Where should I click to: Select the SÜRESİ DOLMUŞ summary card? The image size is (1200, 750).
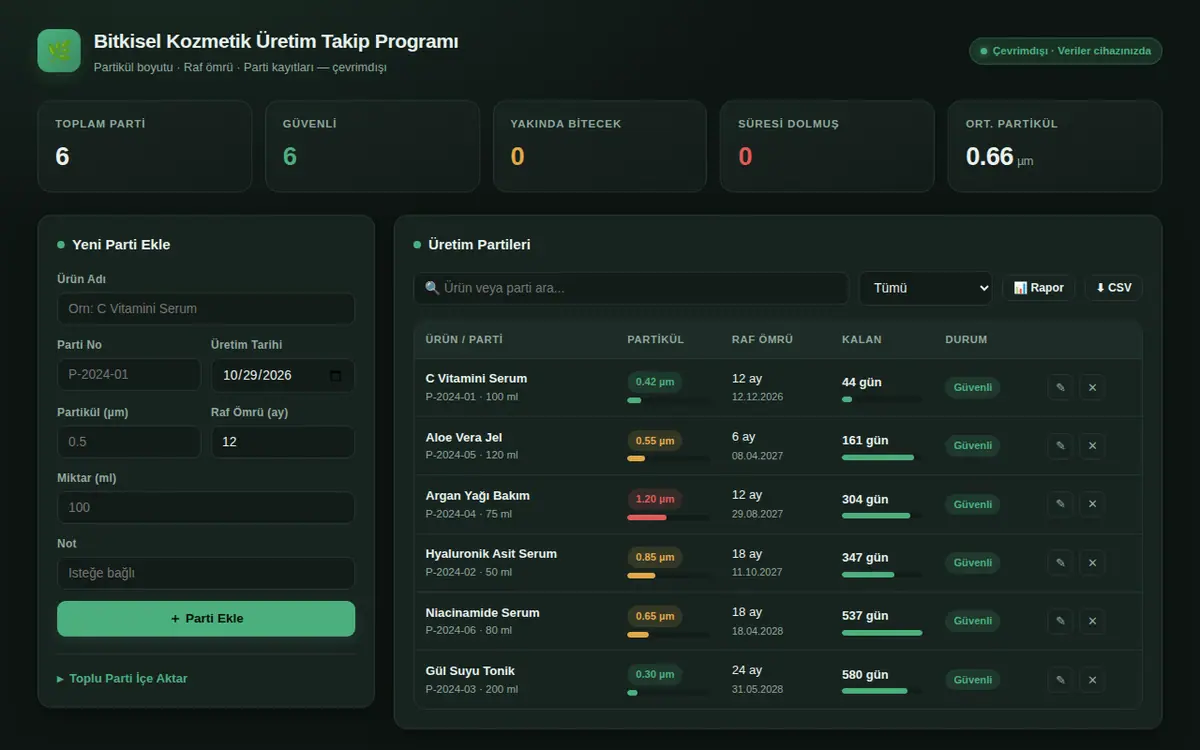[x=827, y=146]
